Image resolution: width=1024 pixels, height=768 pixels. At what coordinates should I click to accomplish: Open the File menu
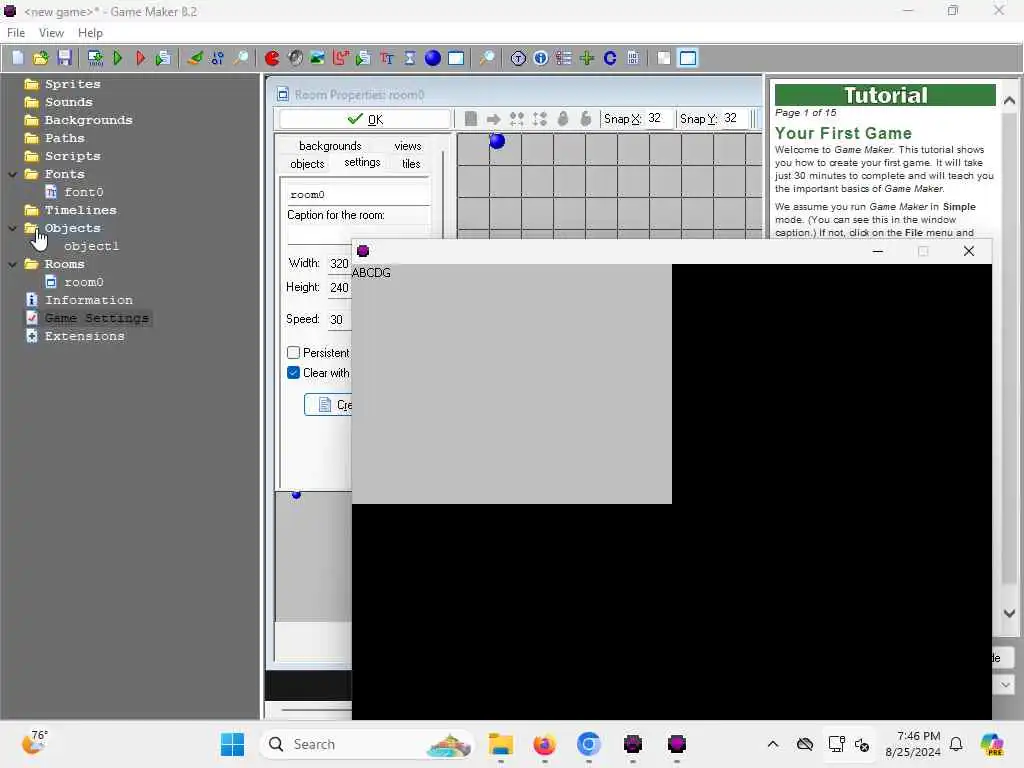16,33
